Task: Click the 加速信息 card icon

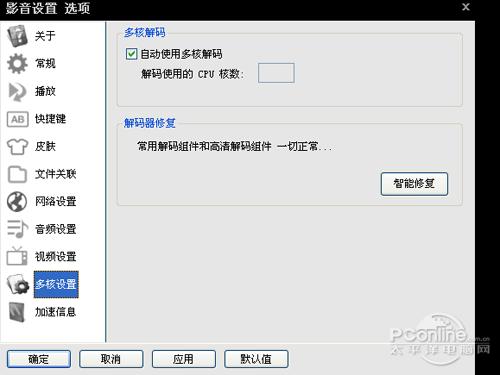Action: coord(17,312)
